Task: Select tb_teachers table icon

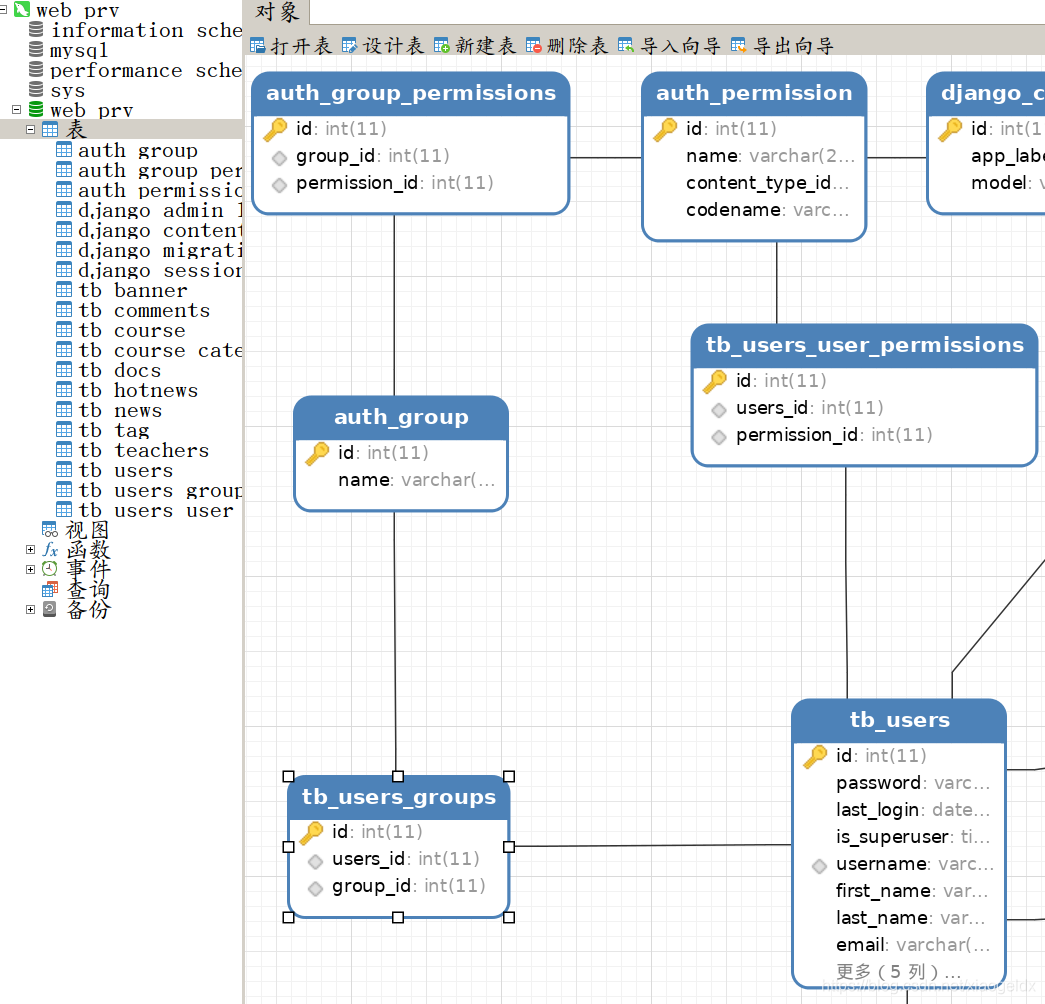Action: point(64,449)
